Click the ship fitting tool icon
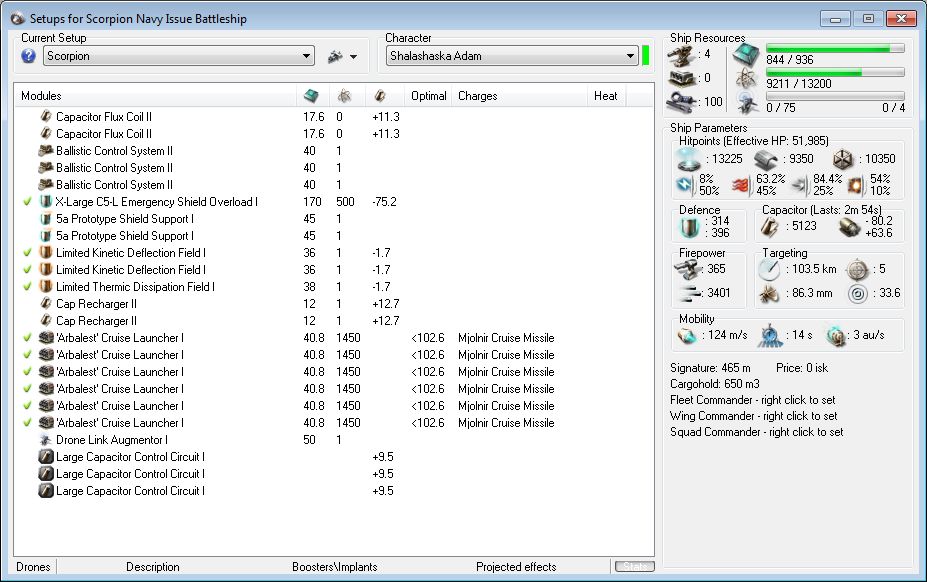 pos(335,57)
